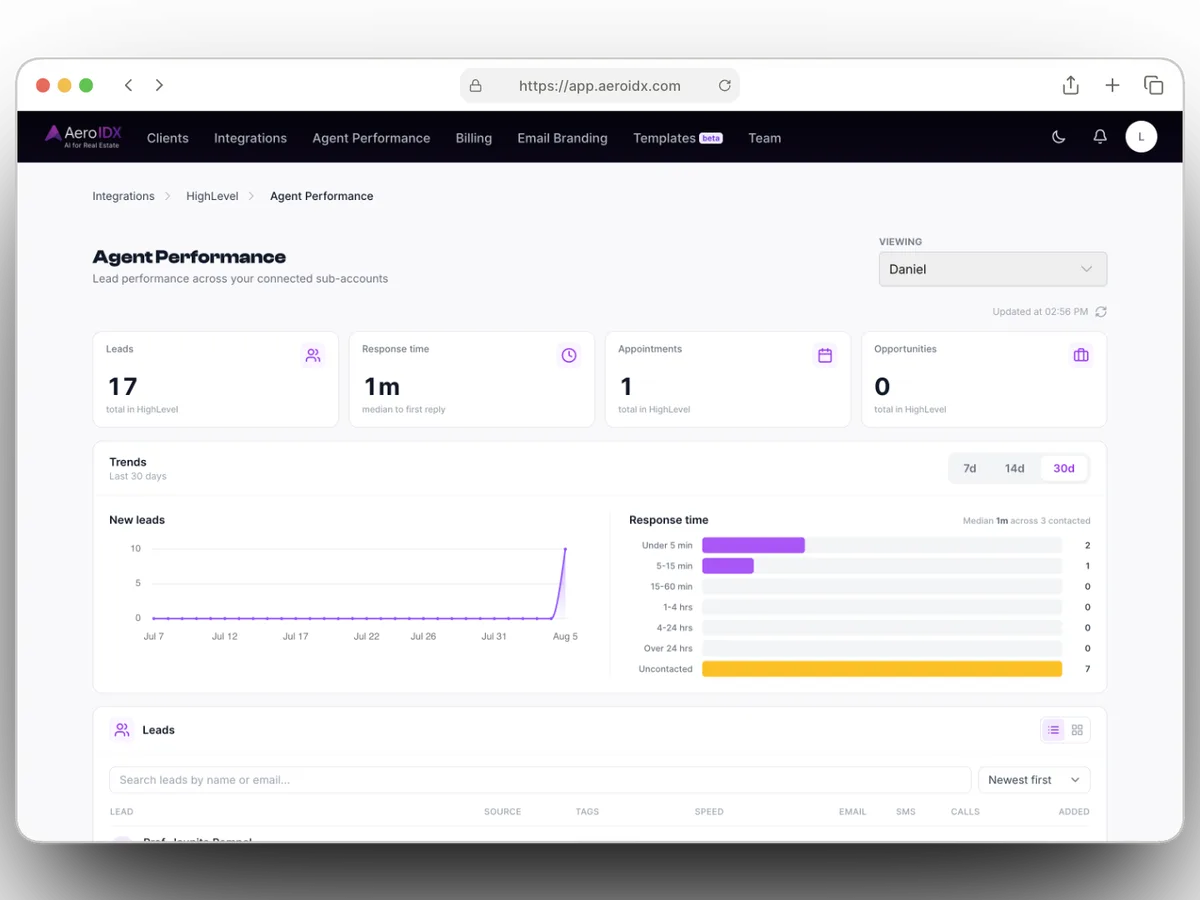Viewport: 1200px width, 900px height.
Task: Click the LEAD column header
Action: pos(121,812)
